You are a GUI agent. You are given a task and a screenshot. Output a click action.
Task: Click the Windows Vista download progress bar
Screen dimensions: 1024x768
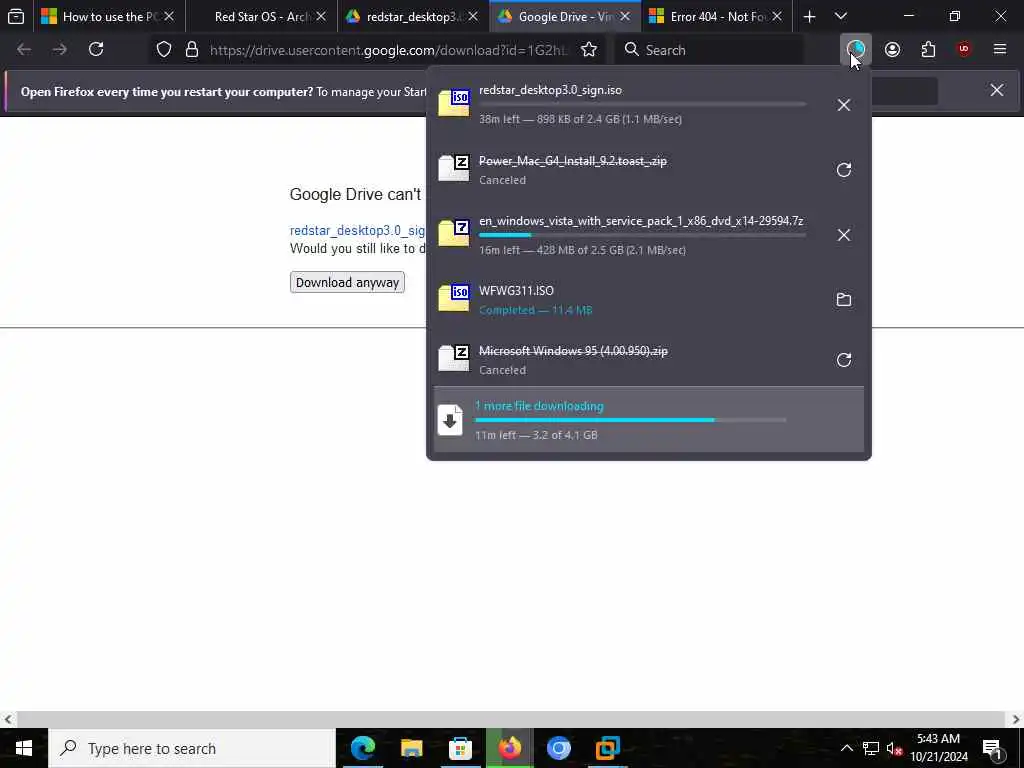point(642,235)
